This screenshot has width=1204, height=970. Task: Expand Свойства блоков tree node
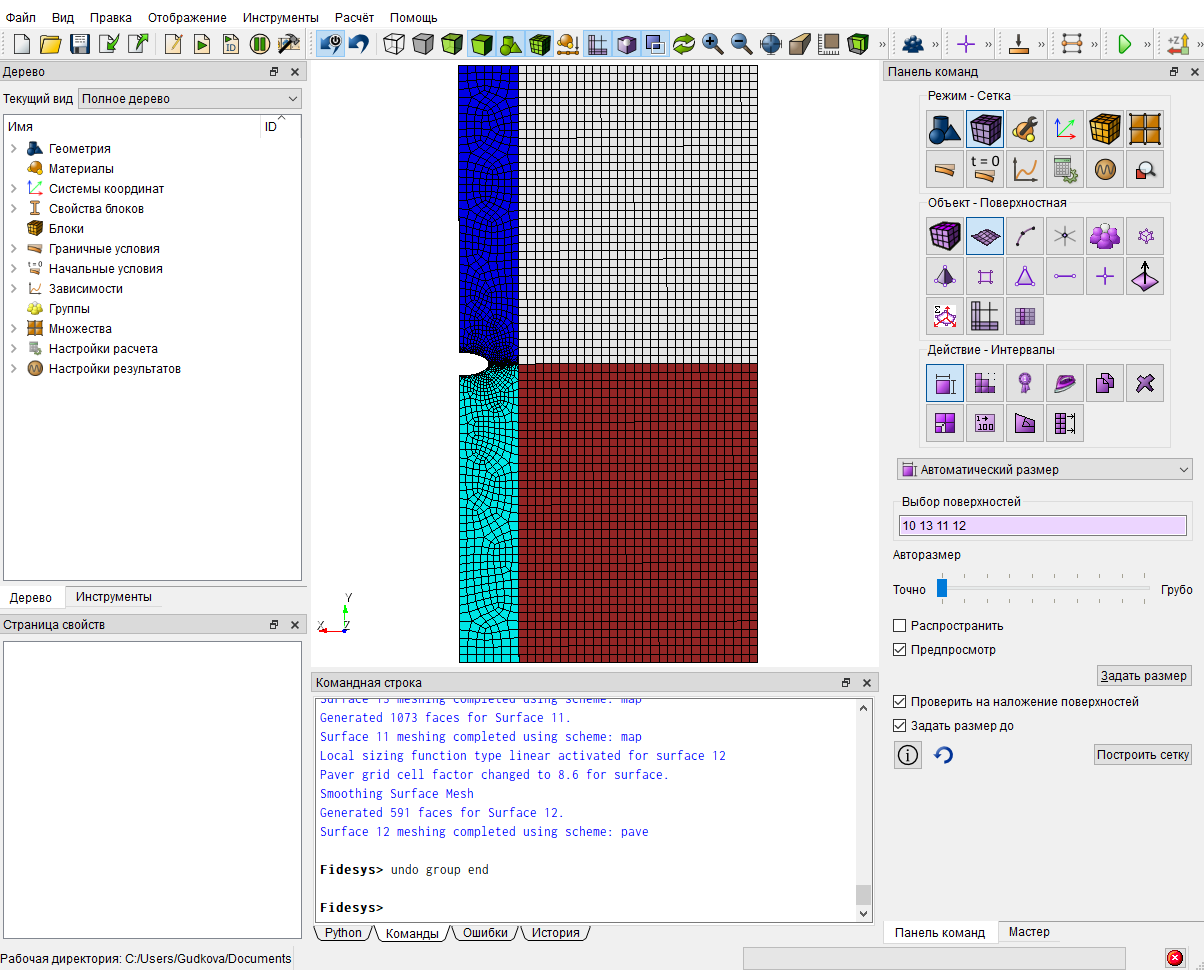[14, 209]
